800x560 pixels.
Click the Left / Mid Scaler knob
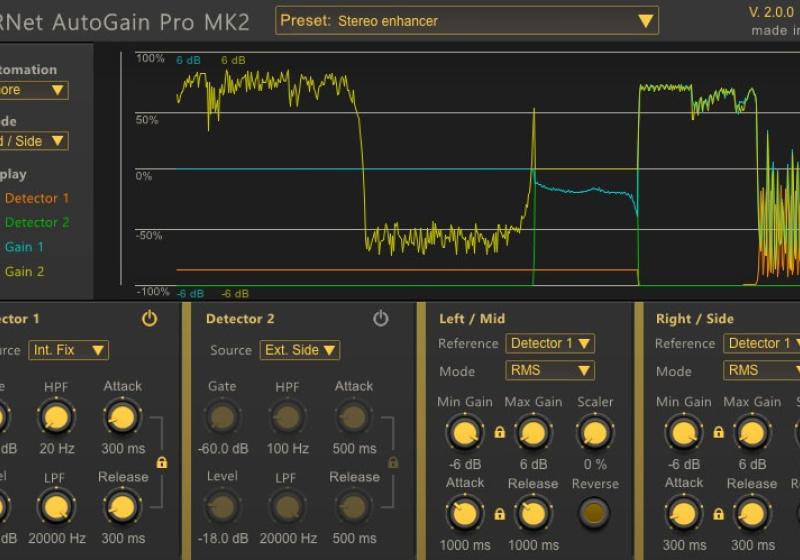[594, 432]
